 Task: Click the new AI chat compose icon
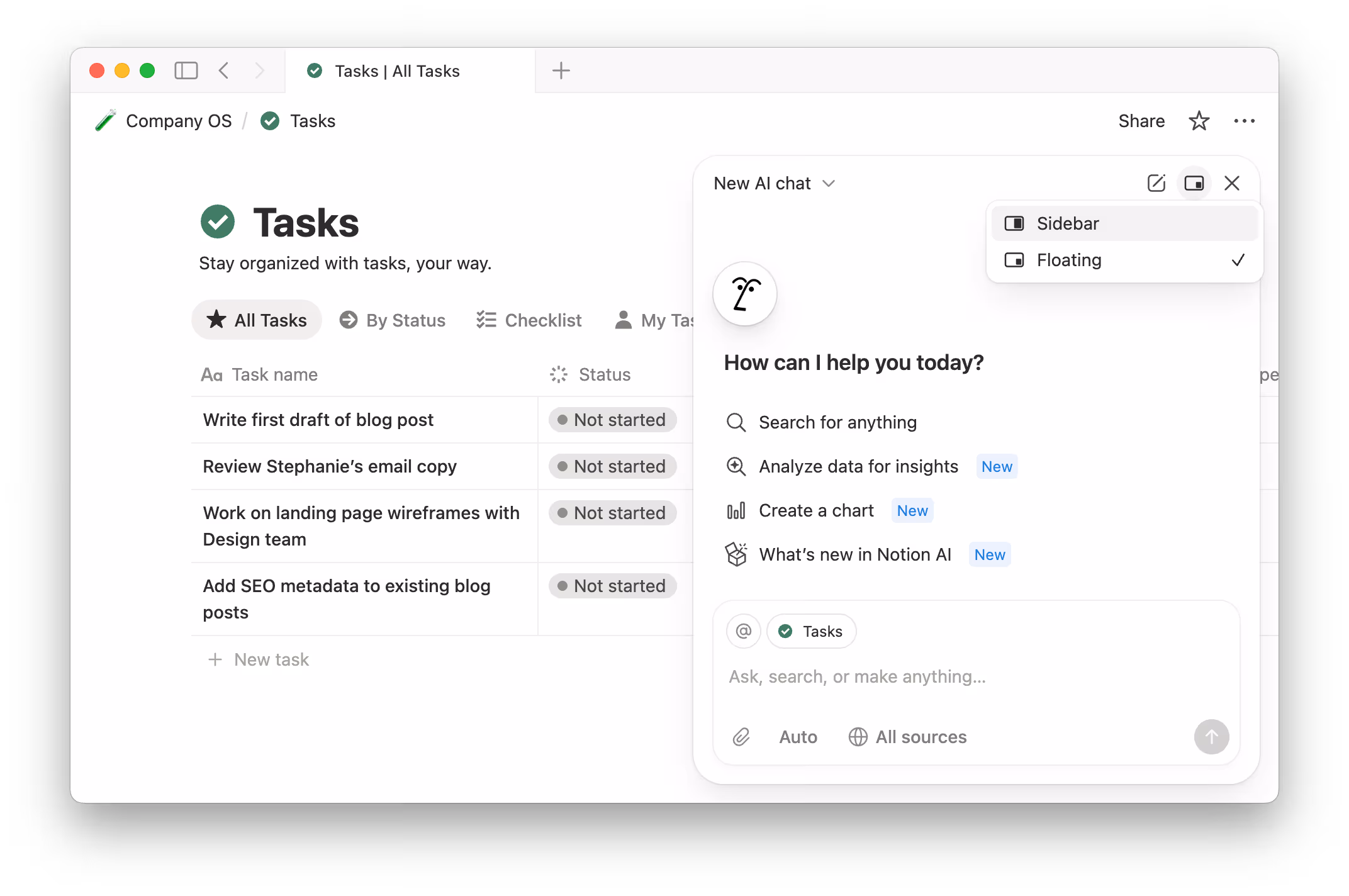tap(1156, 183)
